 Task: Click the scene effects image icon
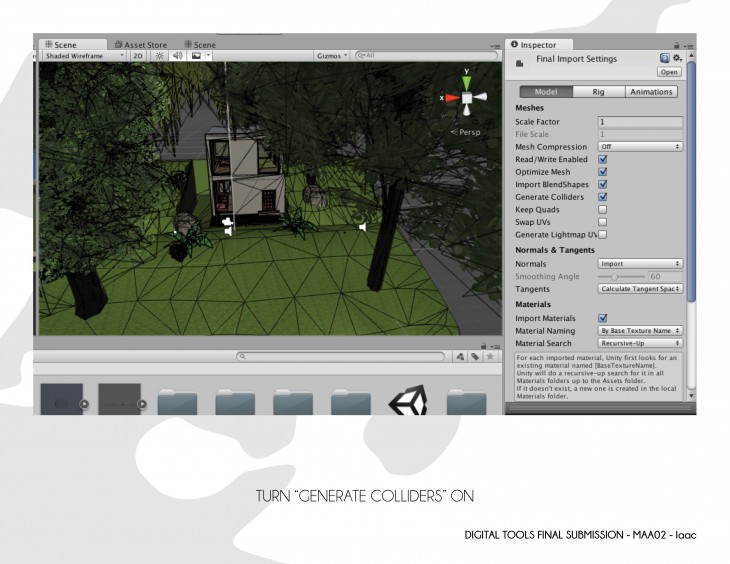(x=196, y=56)
